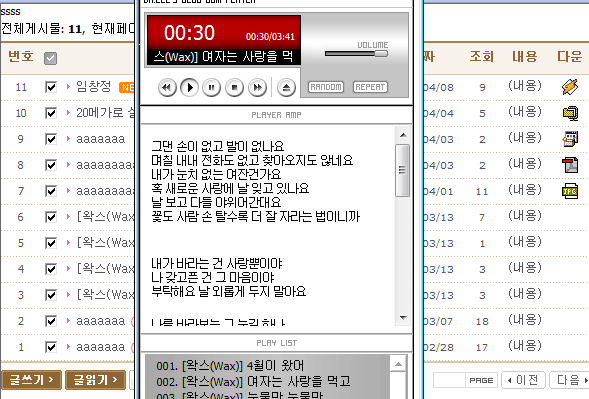Go to next page with 다음
Viewport: 589px width, 399px height.
[x=569, y=380]
